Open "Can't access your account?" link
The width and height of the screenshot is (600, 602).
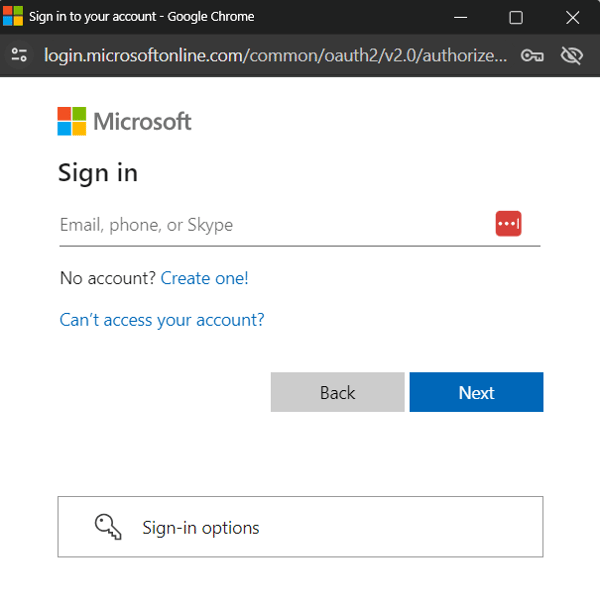coord(162,320)
